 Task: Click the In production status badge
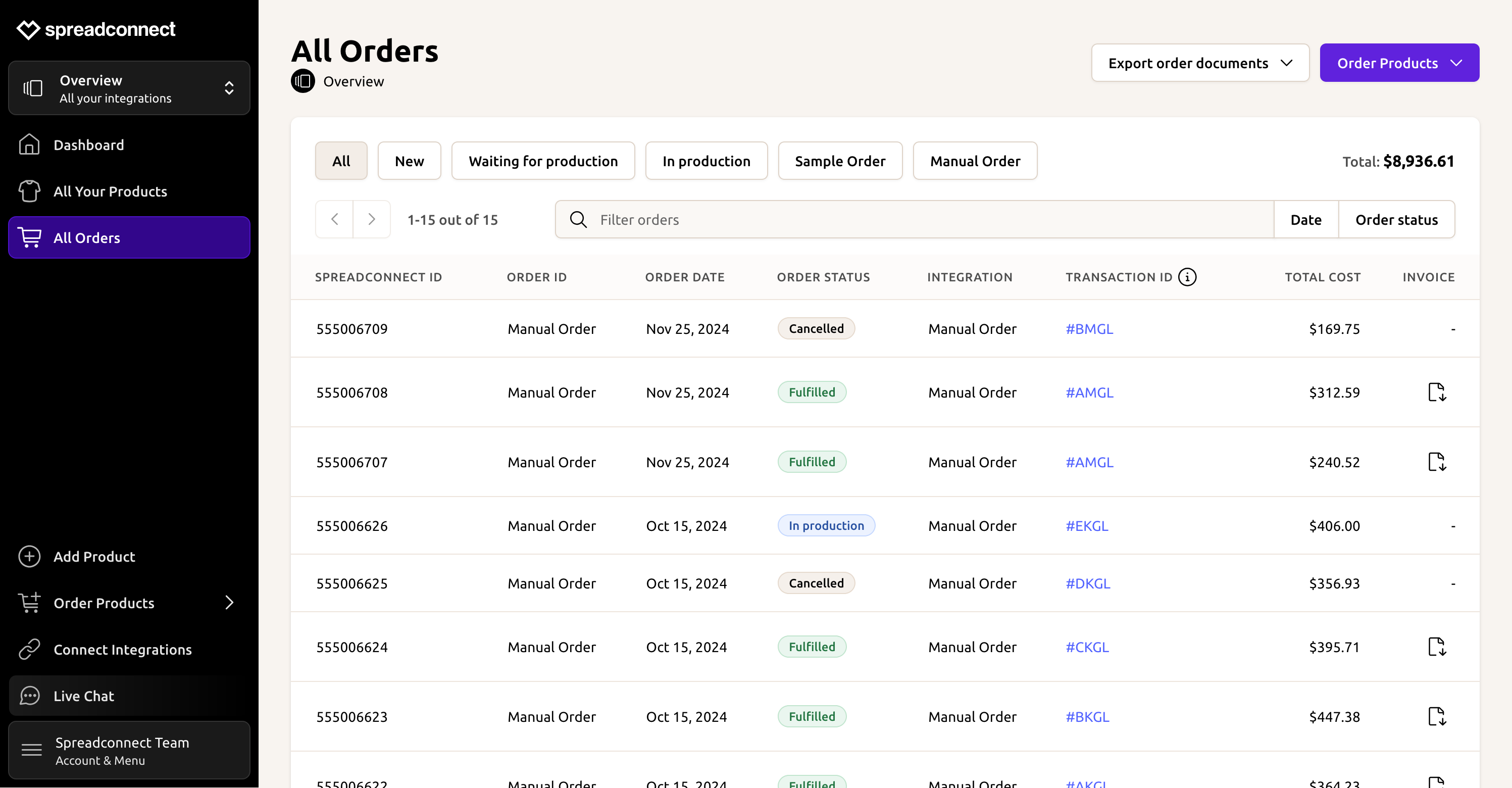click(826, 525)
